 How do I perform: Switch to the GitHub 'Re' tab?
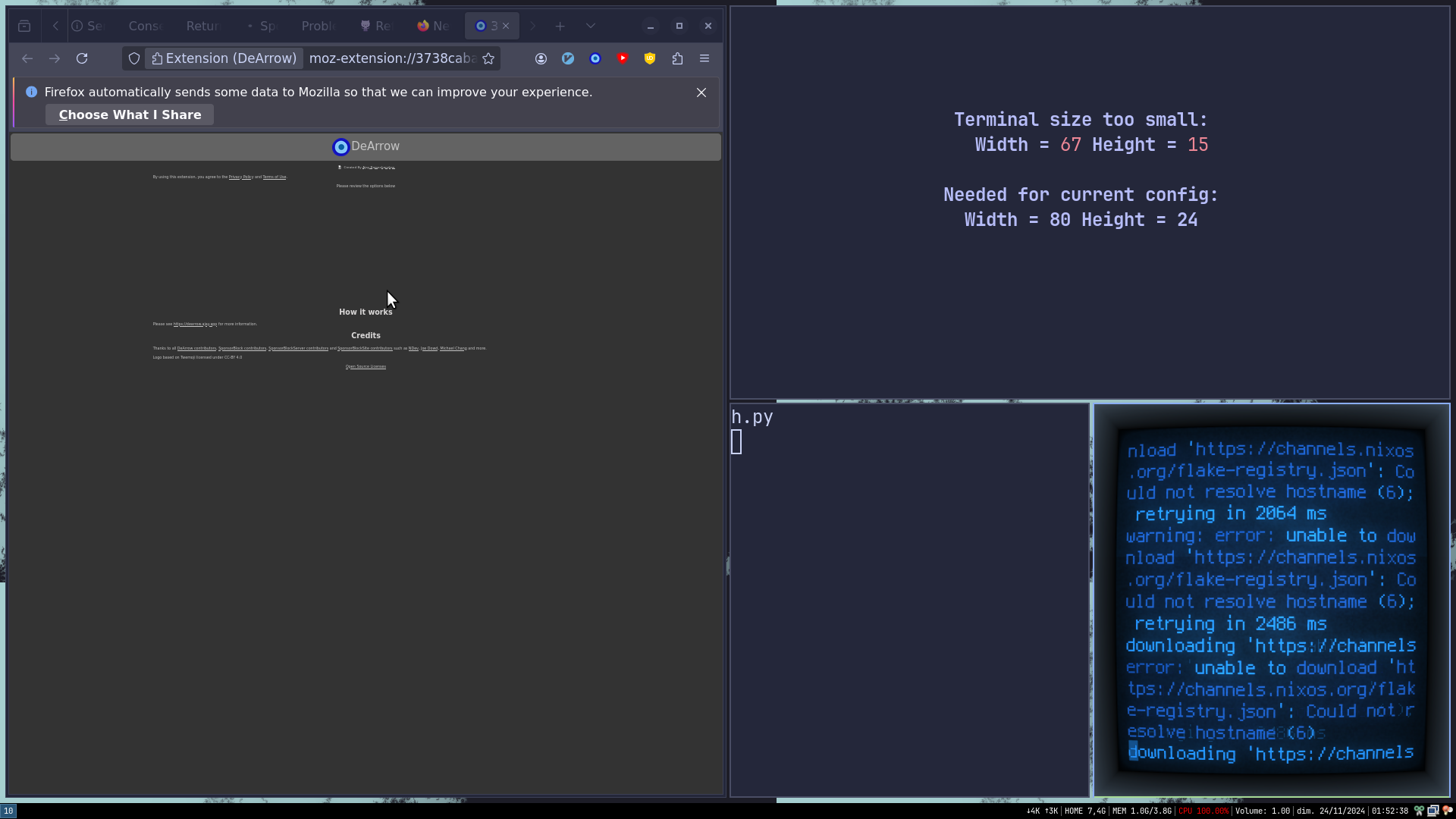tap(377, 26)
